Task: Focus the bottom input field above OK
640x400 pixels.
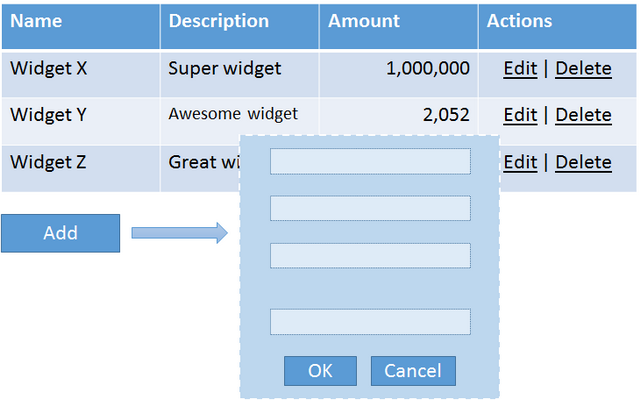Action: 370,322
